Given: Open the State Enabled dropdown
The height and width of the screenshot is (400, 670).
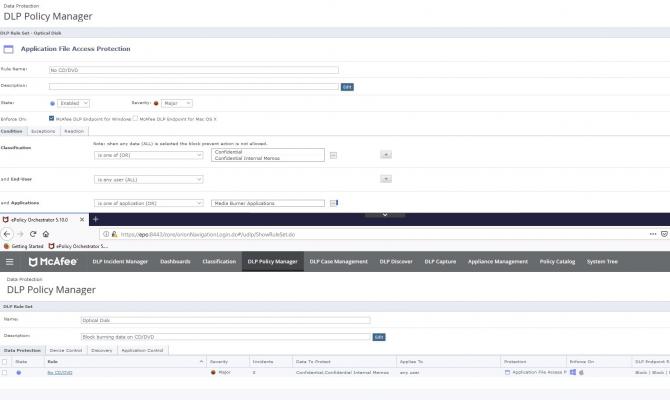Looking at the screenshot, I should (73, 103).
